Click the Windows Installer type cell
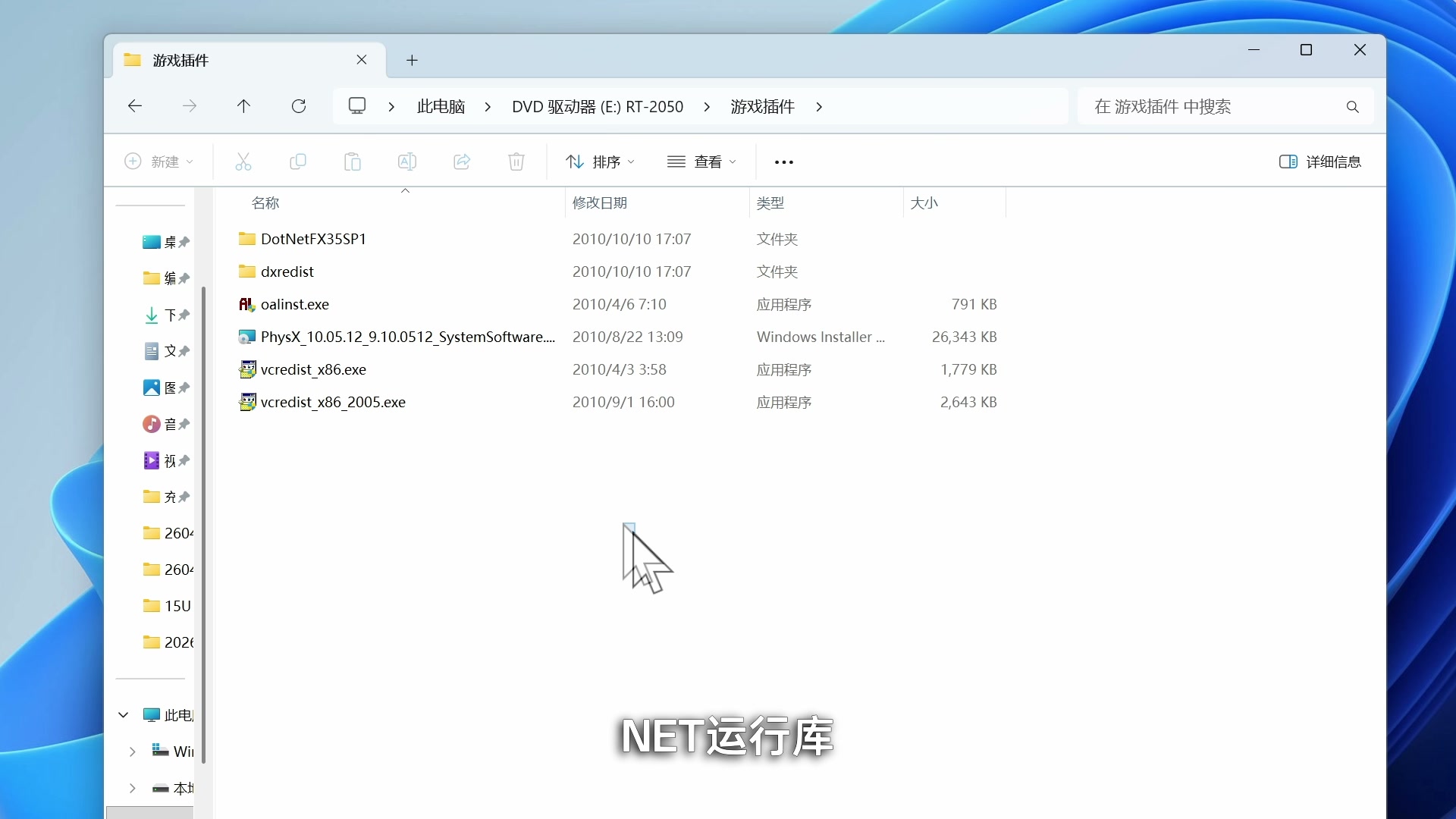Viewport: 1456px width, 819px height. click(821, 337)
